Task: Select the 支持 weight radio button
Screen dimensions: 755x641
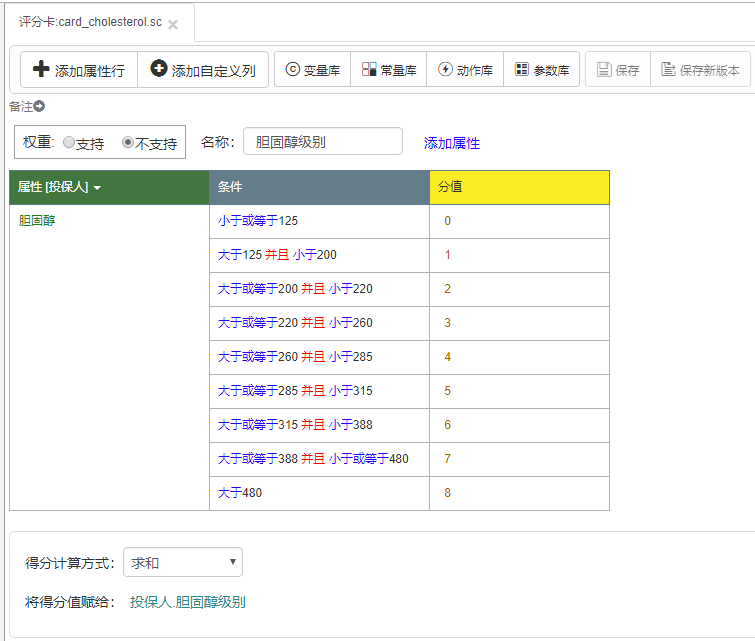Action: click(69, 143)
